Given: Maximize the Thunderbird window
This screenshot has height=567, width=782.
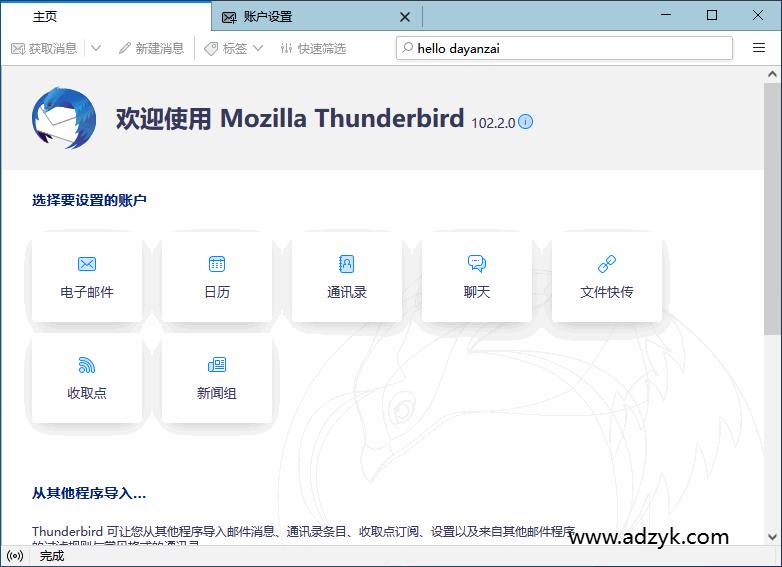Looking at the screenshot, I should [712, 15].
